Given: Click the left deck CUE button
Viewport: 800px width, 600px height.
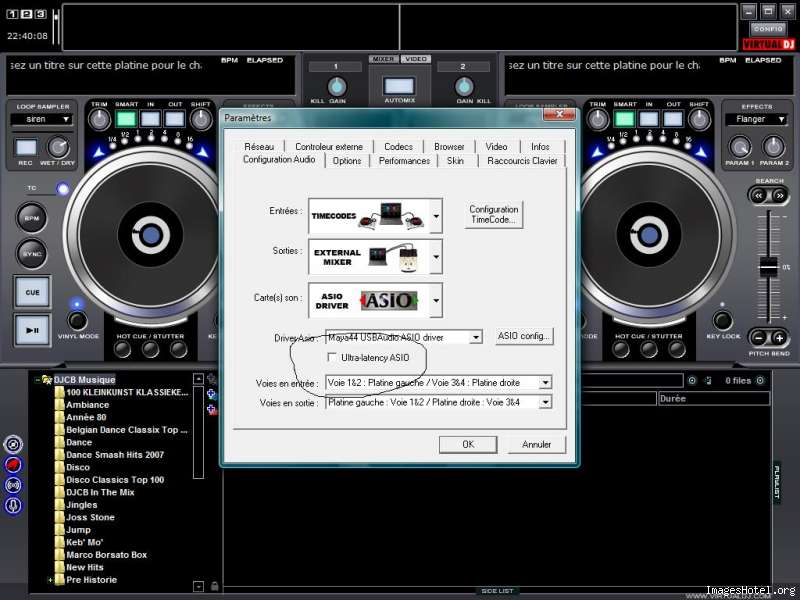Looking at the screenshot, I should (x=32, y=292).
